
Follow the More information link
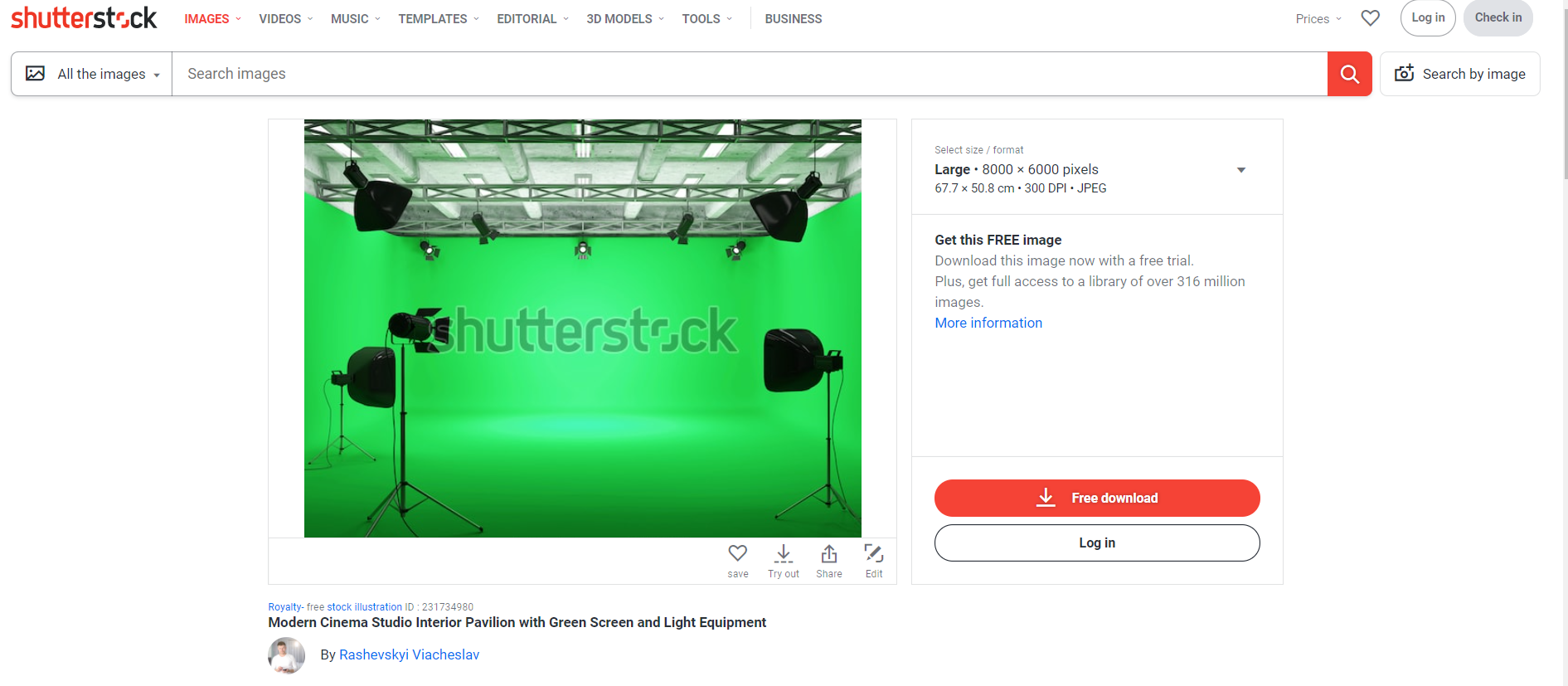[x=988, y=323]
